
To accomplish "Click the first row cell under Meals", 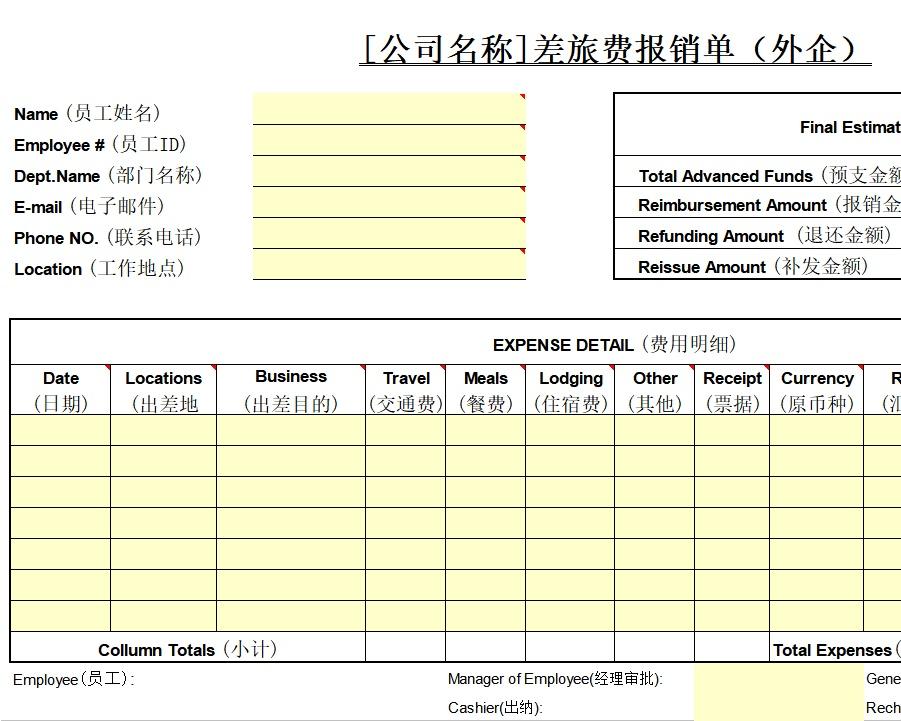I will (485, 430).
